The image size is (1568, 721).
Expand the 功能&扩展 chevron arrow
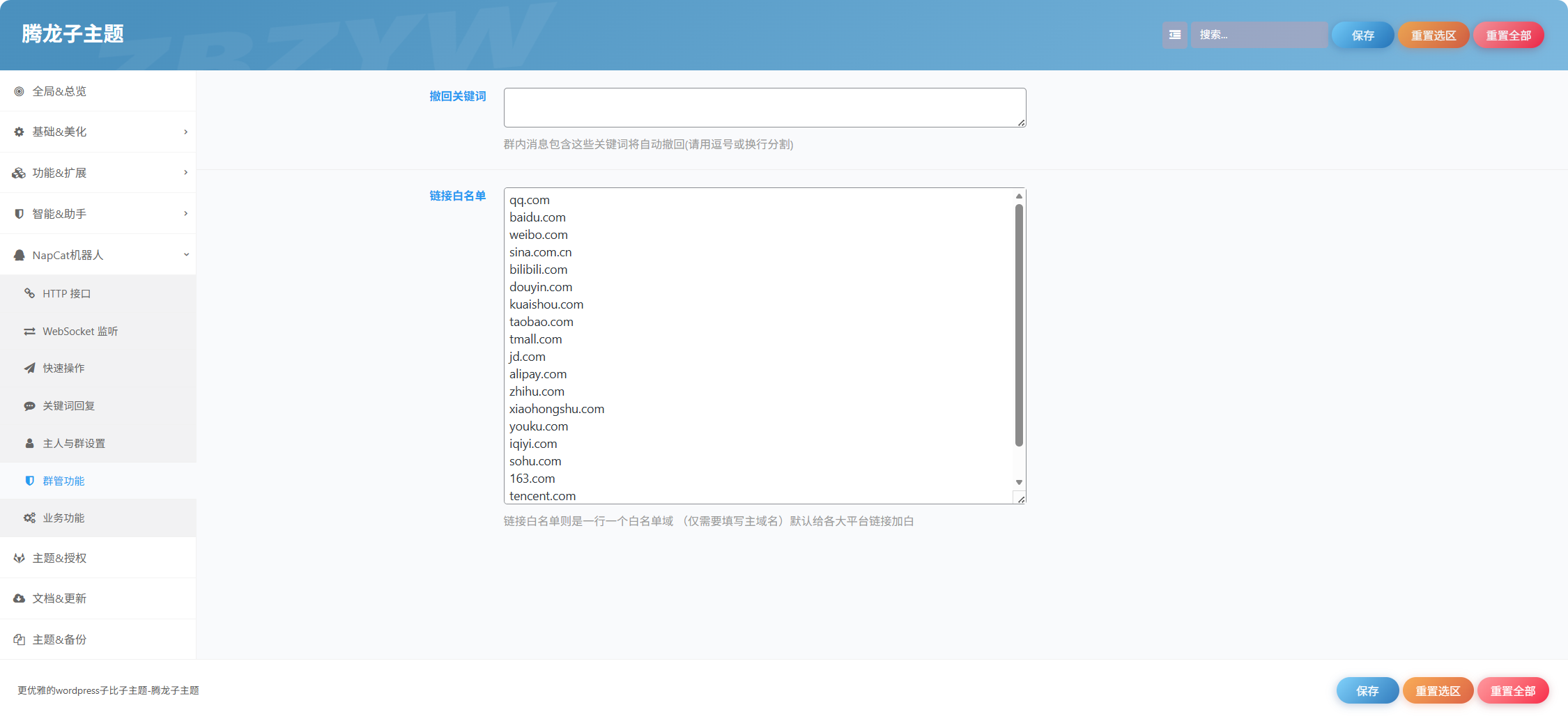coord(185,172)
